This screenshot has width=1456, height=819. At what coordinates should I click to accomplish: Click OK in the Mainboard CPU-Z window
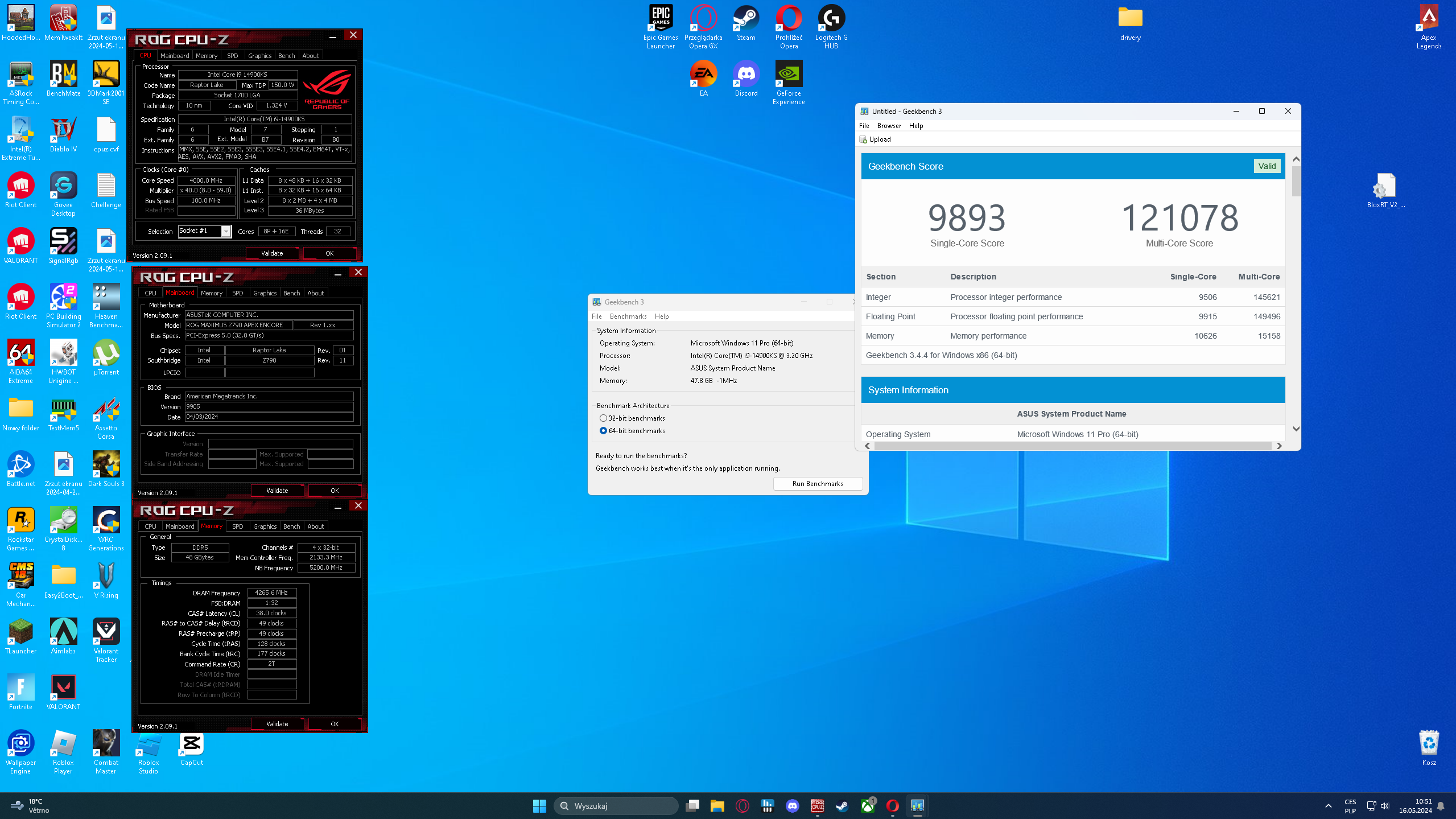click(x=335, y=491)
